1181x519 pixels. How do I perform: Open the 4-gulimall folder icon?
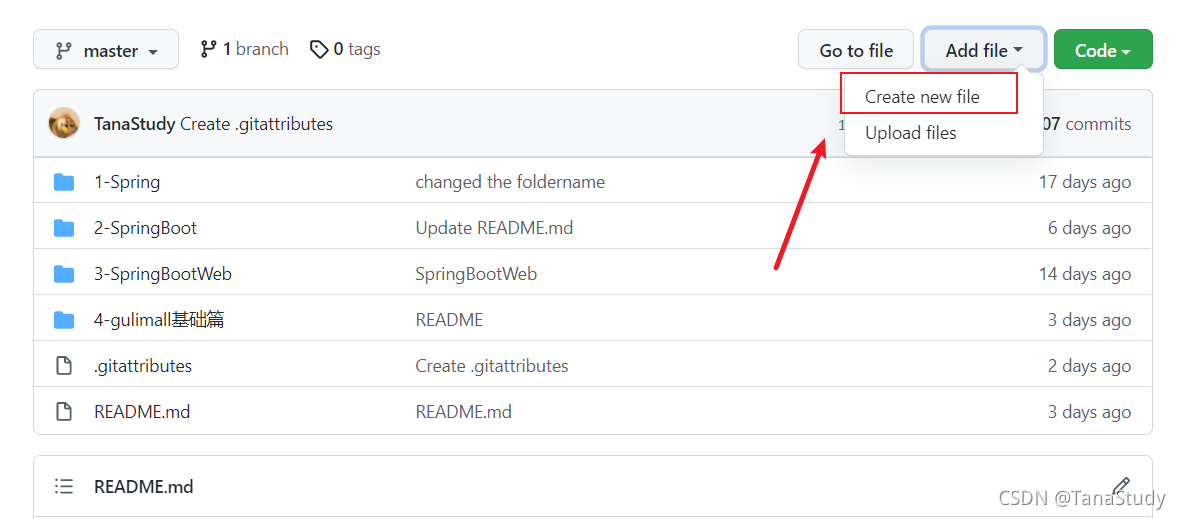pyautogui.click(x=64, y=320)
